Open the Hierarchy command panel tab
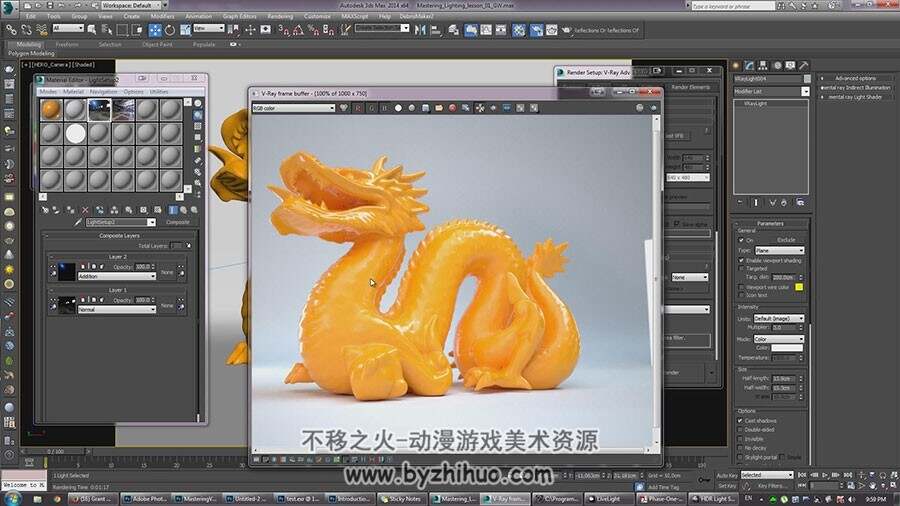Image resolution: width=900 pixels, height=506 pixels. tap(763, 65)
